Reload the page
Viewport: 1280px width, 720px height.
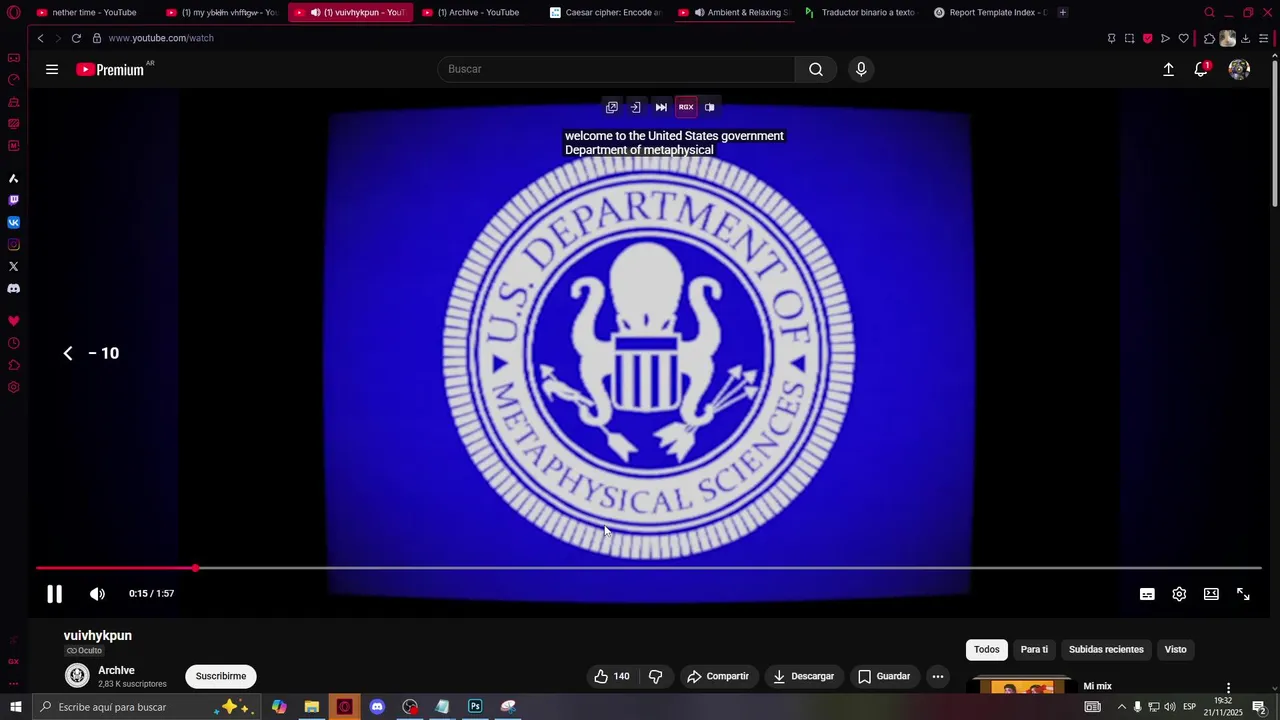pos(76,38)
